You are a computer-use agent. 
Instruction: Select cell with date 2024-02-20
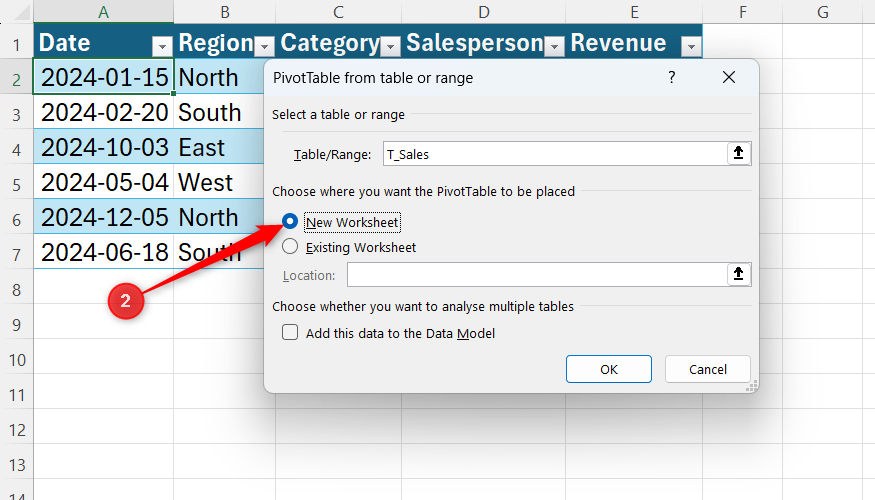click(104, 112)
